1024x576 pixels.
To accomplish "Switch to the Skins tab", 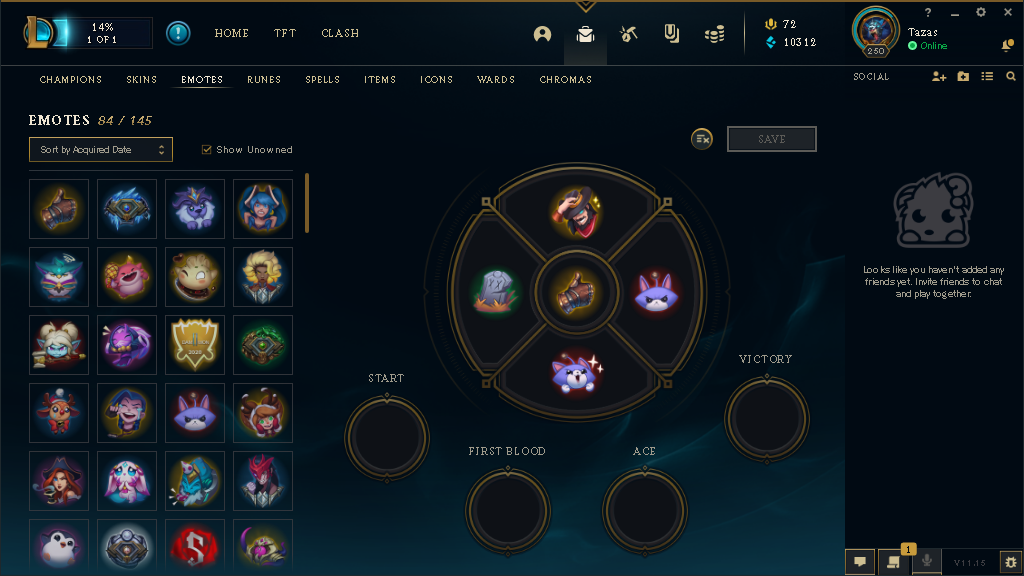I will 141,80.
